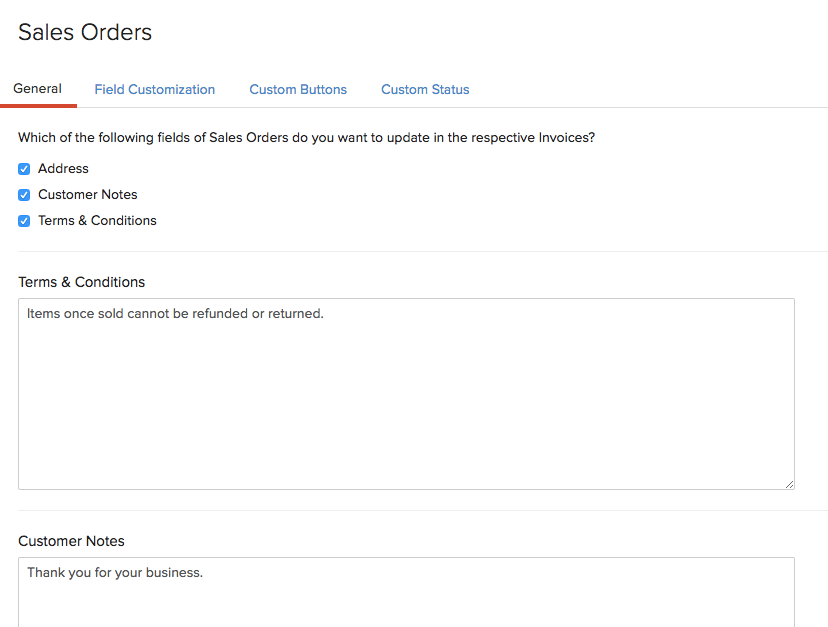The height and width of the screenshot is (627, 828).
Task: Toggle the Terms & Conditions checkbox
Action: tap(23, 221)
